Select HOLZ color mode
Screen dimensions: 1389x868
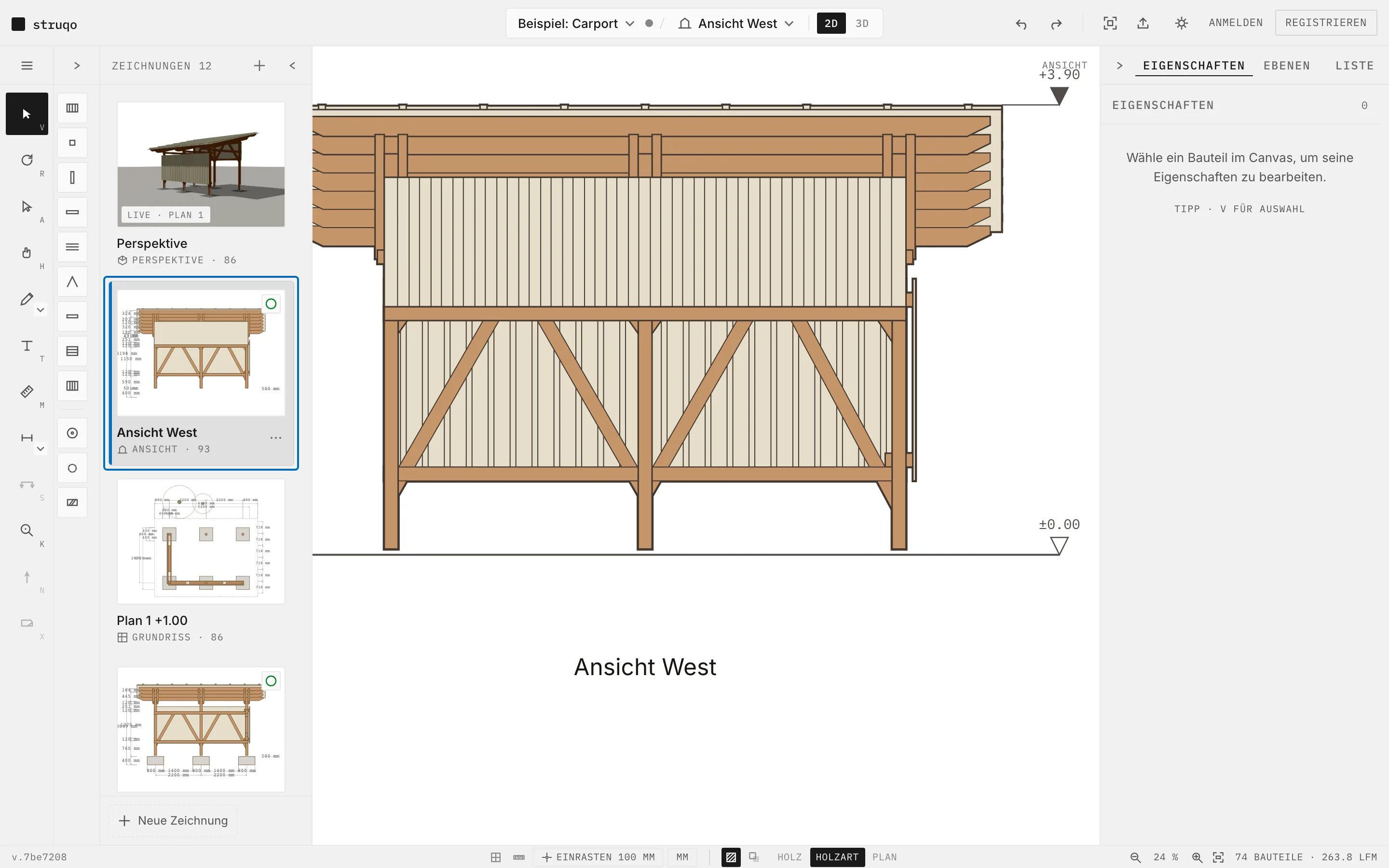[x=789, y=857]
